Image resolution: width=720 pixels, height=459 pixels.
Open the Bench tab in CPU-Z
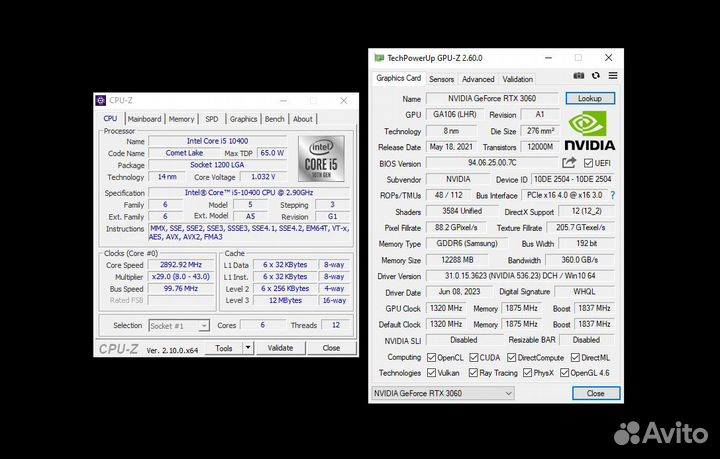pyautogui.click(x=275, y=119)
